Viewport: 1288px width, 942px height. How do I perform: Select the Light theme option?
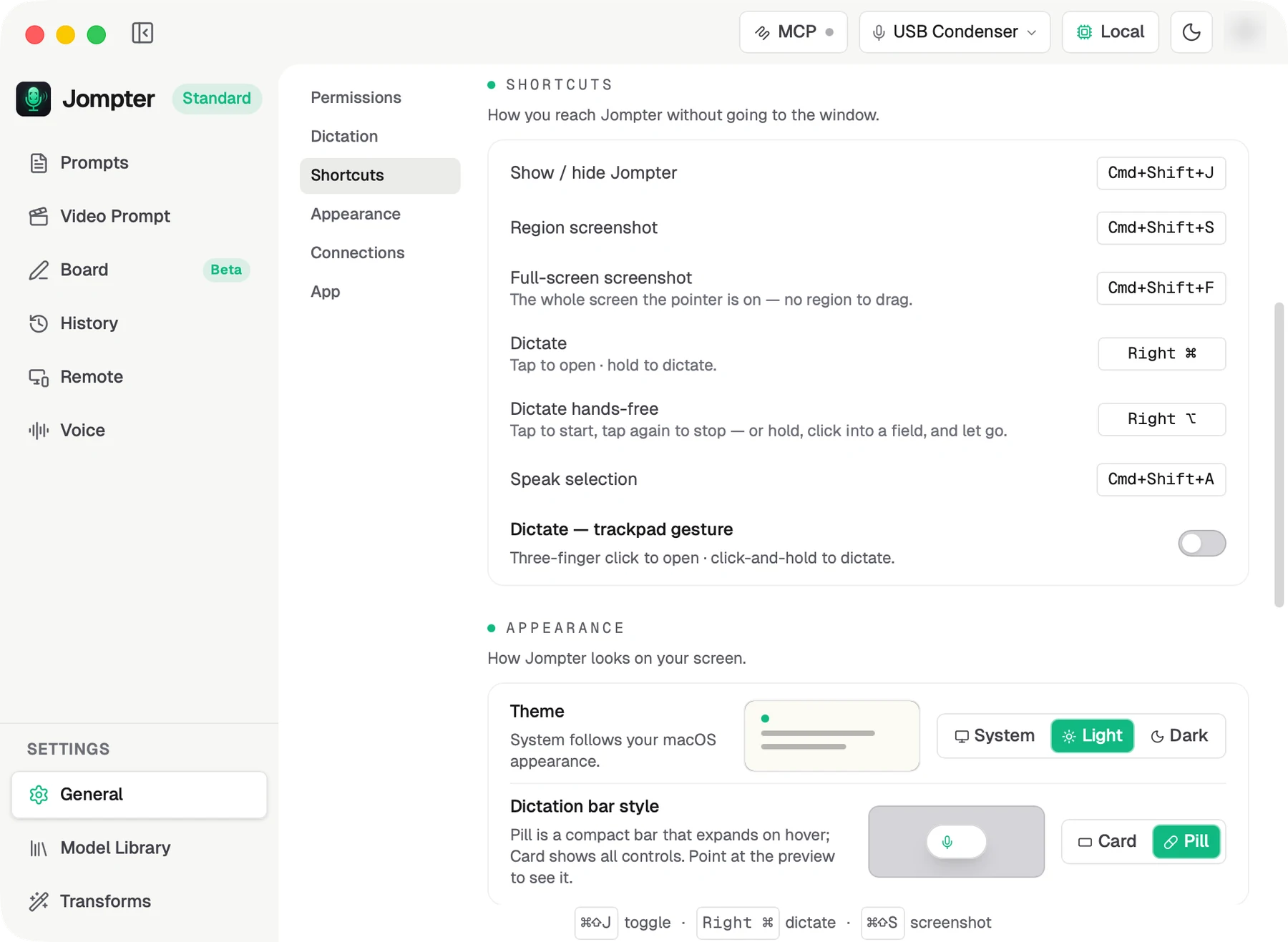click(1092, 736)
